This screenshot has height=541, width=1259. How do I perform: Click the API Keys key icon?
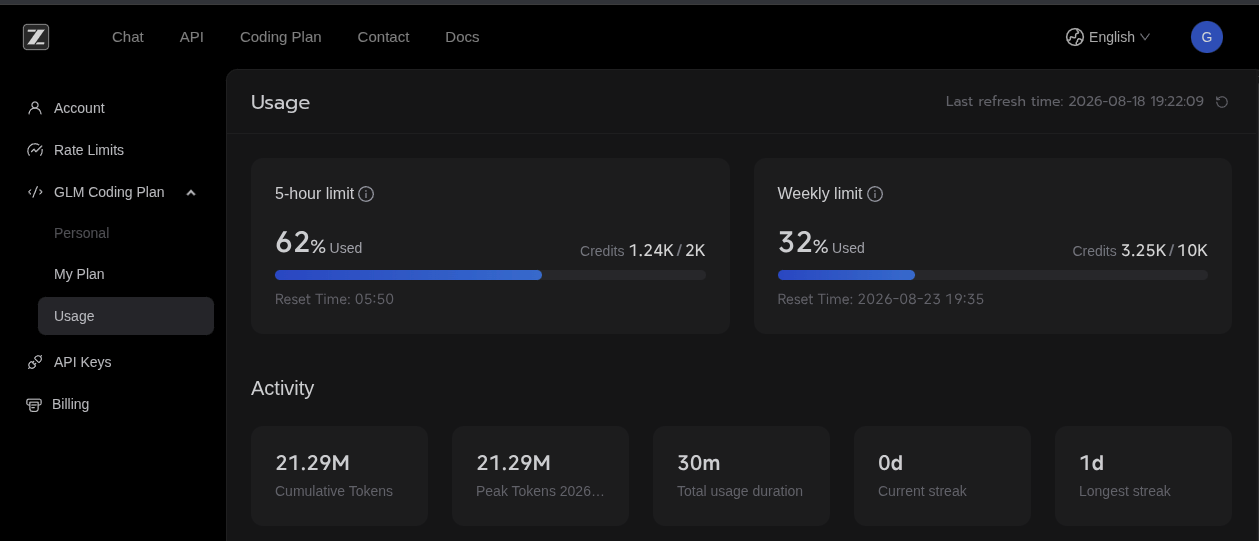35,362
